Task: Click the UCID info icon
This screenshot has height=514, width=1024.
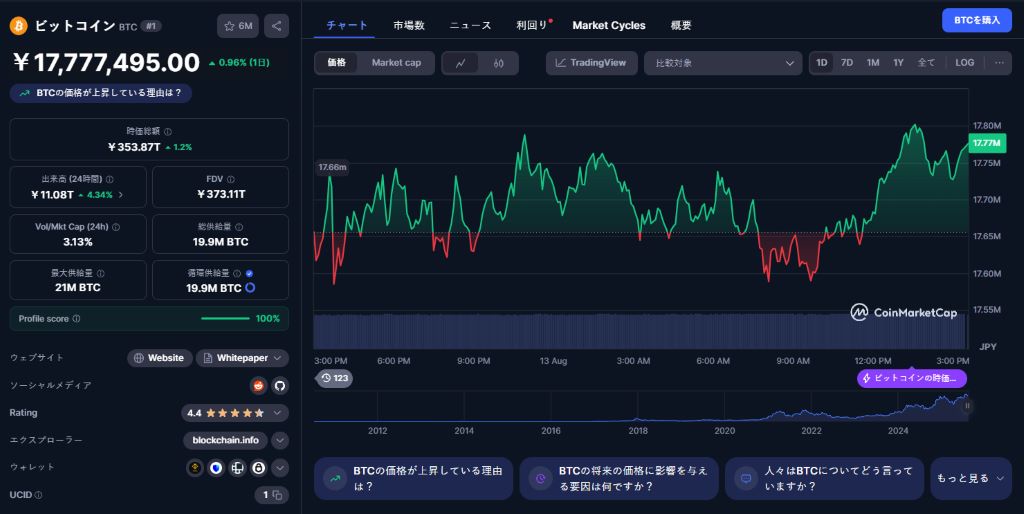Action: click(x=39, y=495)
